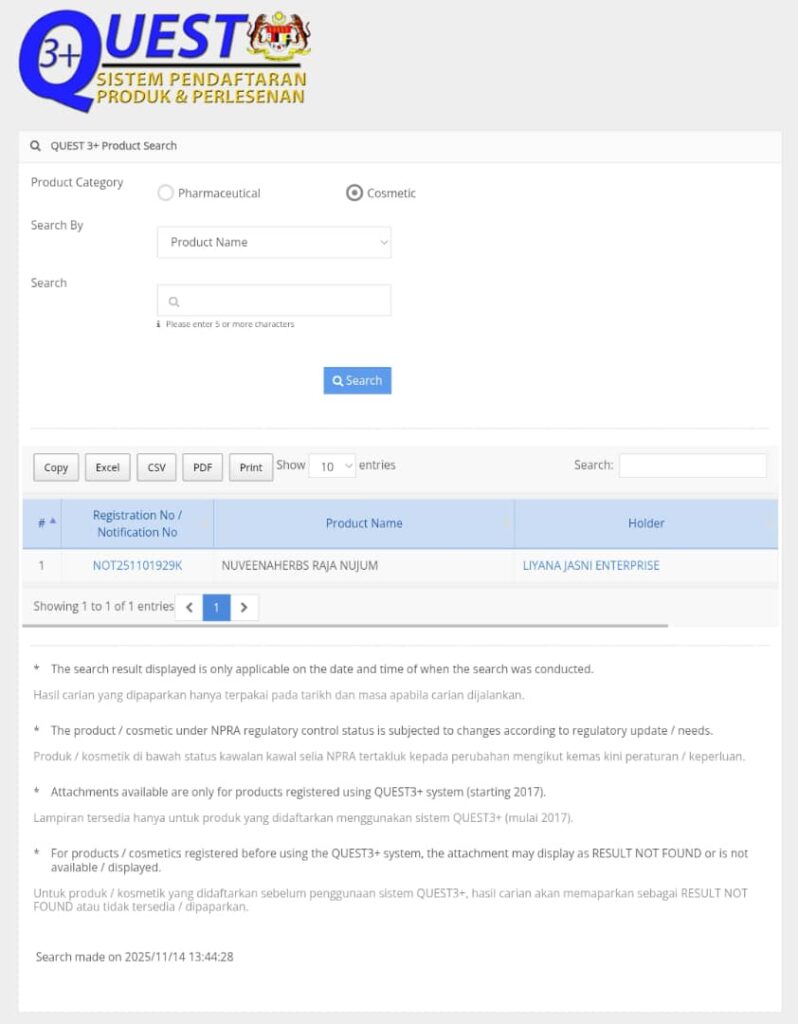Sort by Product Name column header
This screenshot has height=1024, width=798.
pos(364,523)
